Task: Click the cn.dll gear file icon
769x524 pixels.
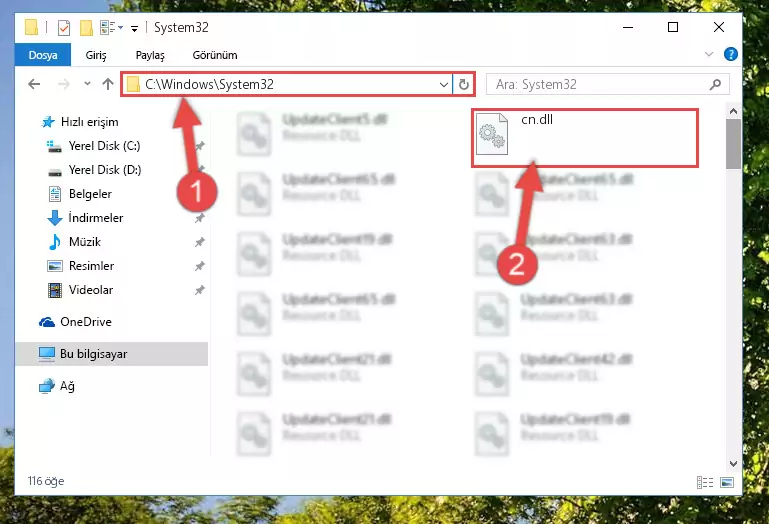Action: point(492,134)
